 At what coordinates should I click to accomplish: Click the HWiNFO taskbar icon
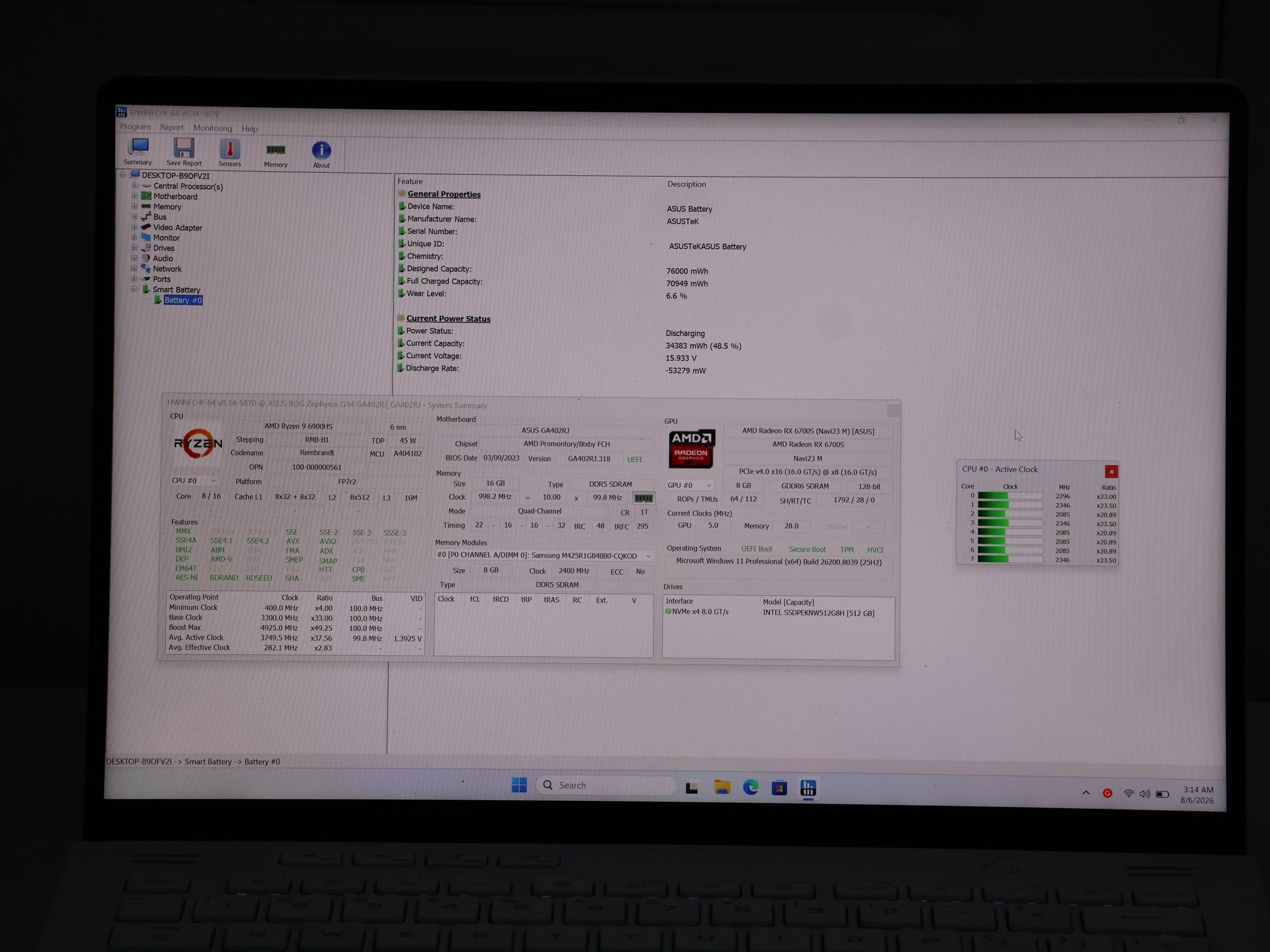[808, 788]
